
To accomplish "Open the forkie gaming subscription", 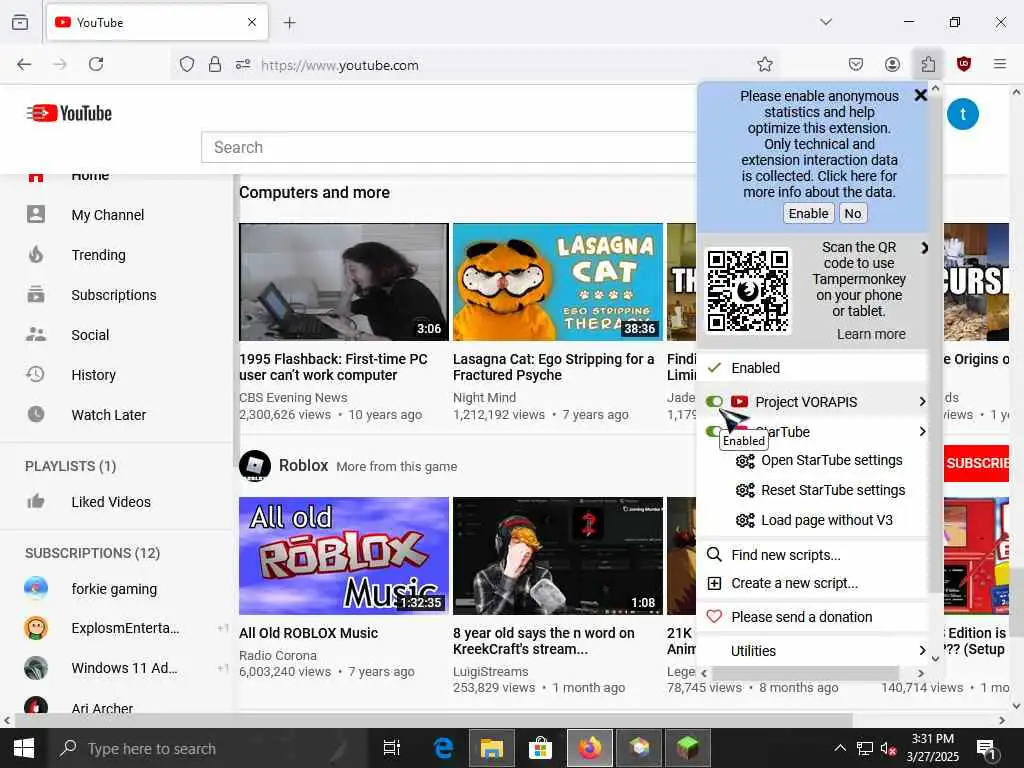I will click(x=114, y=588).
